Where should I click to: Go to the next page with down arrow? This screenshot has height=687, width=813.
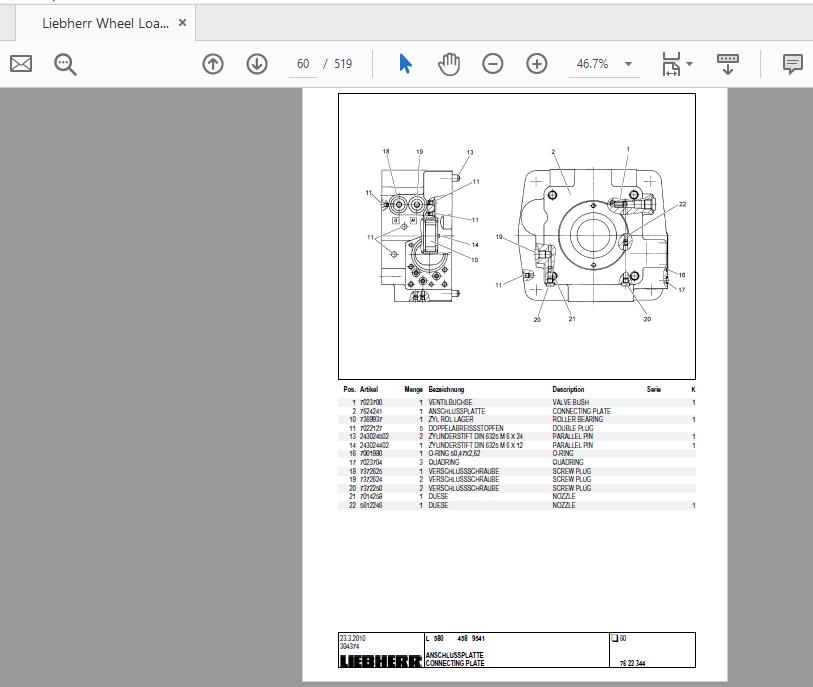(x=256, y=63)
